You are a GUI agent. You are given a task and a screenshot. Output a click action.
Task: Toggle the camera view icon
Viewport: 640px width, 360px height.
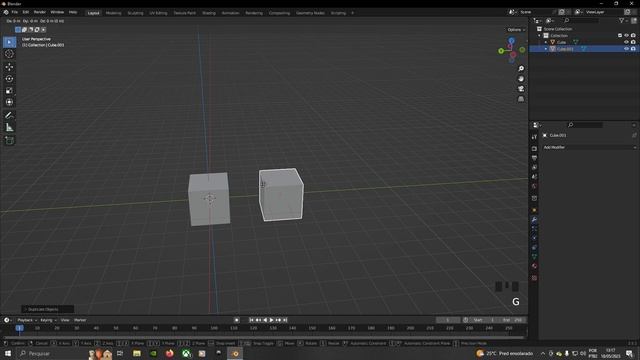[521, 89]
